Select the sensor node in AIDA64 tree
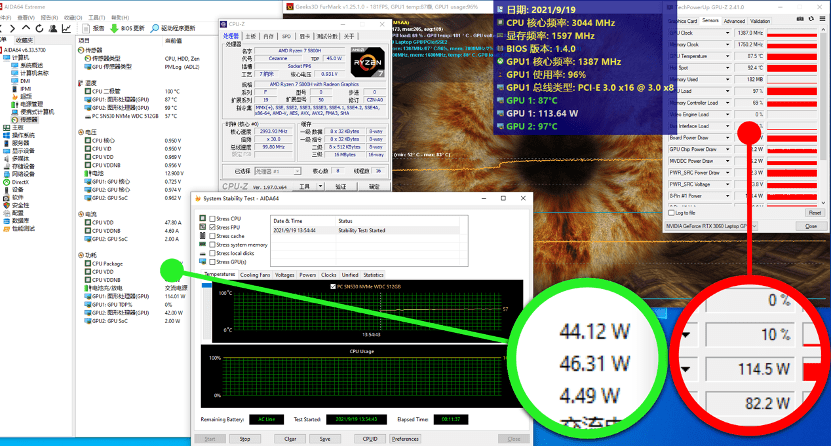The height and width of the screenshot is (446, 832). pyautogui.click(x=24, y=120)
